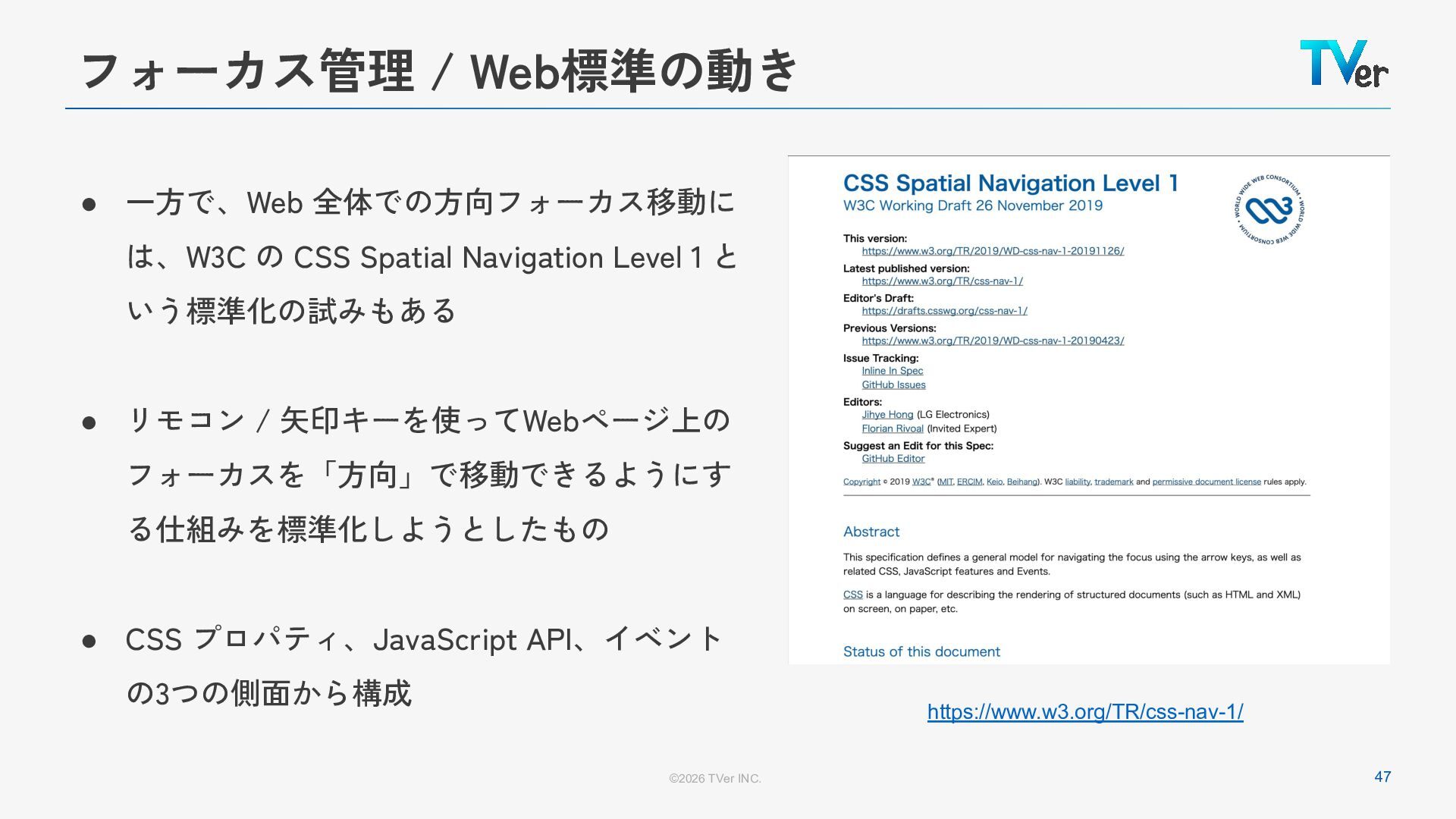The height and width of the screenshot is (819, 1456).
Task: Click the Copyright link in footer line
Action: 861,482
